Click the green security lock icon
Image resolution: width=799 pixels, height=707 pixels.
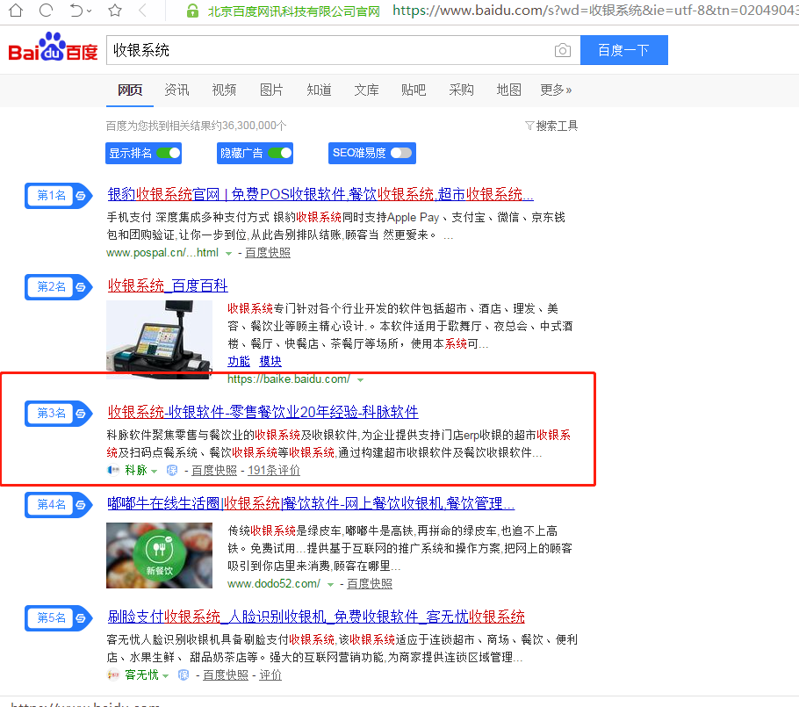(193, 11)
